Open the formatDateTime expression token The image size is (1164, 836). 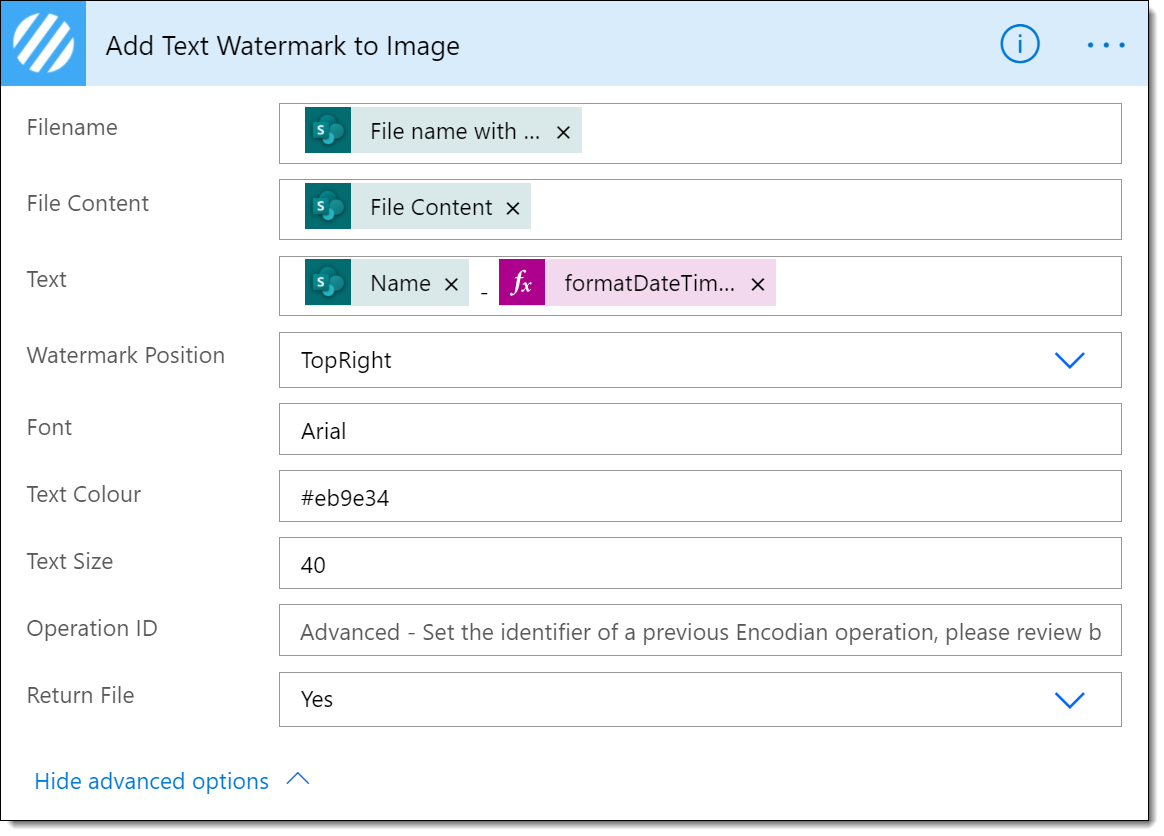coord(648,283)
